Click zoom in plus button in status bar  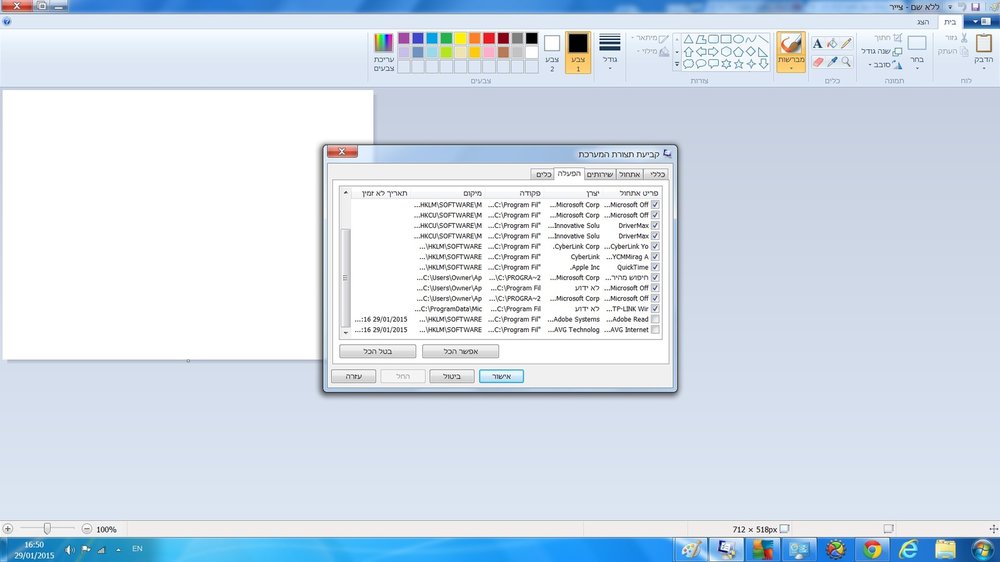coord(8,529)
